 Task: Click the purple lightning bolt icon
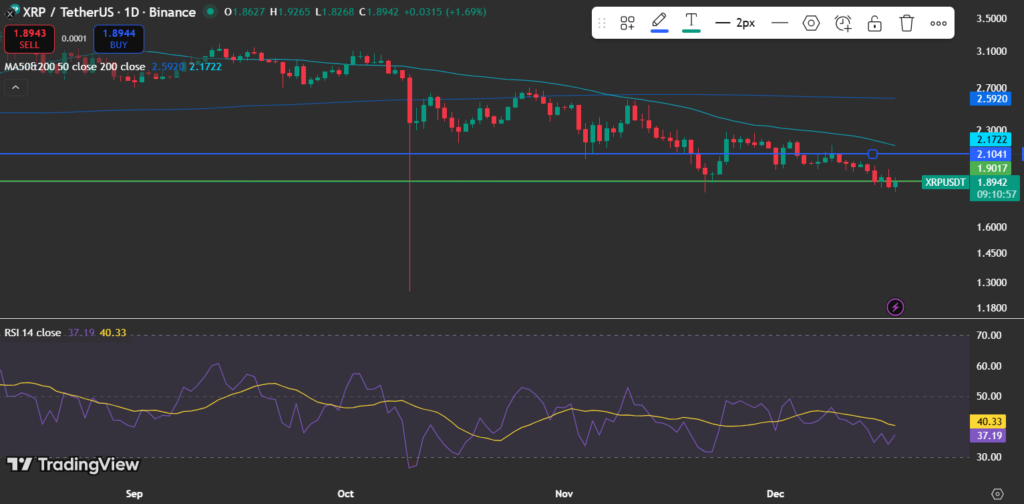point(895,306)
